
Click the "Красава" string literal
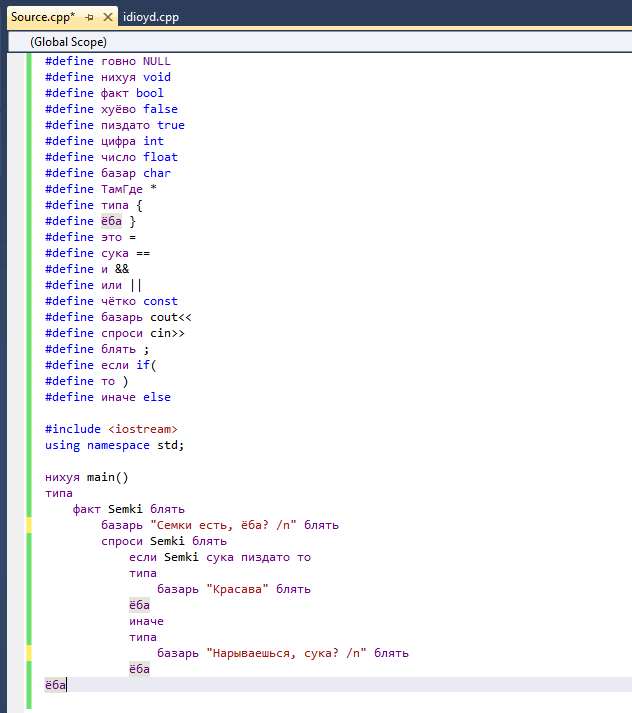240,589
